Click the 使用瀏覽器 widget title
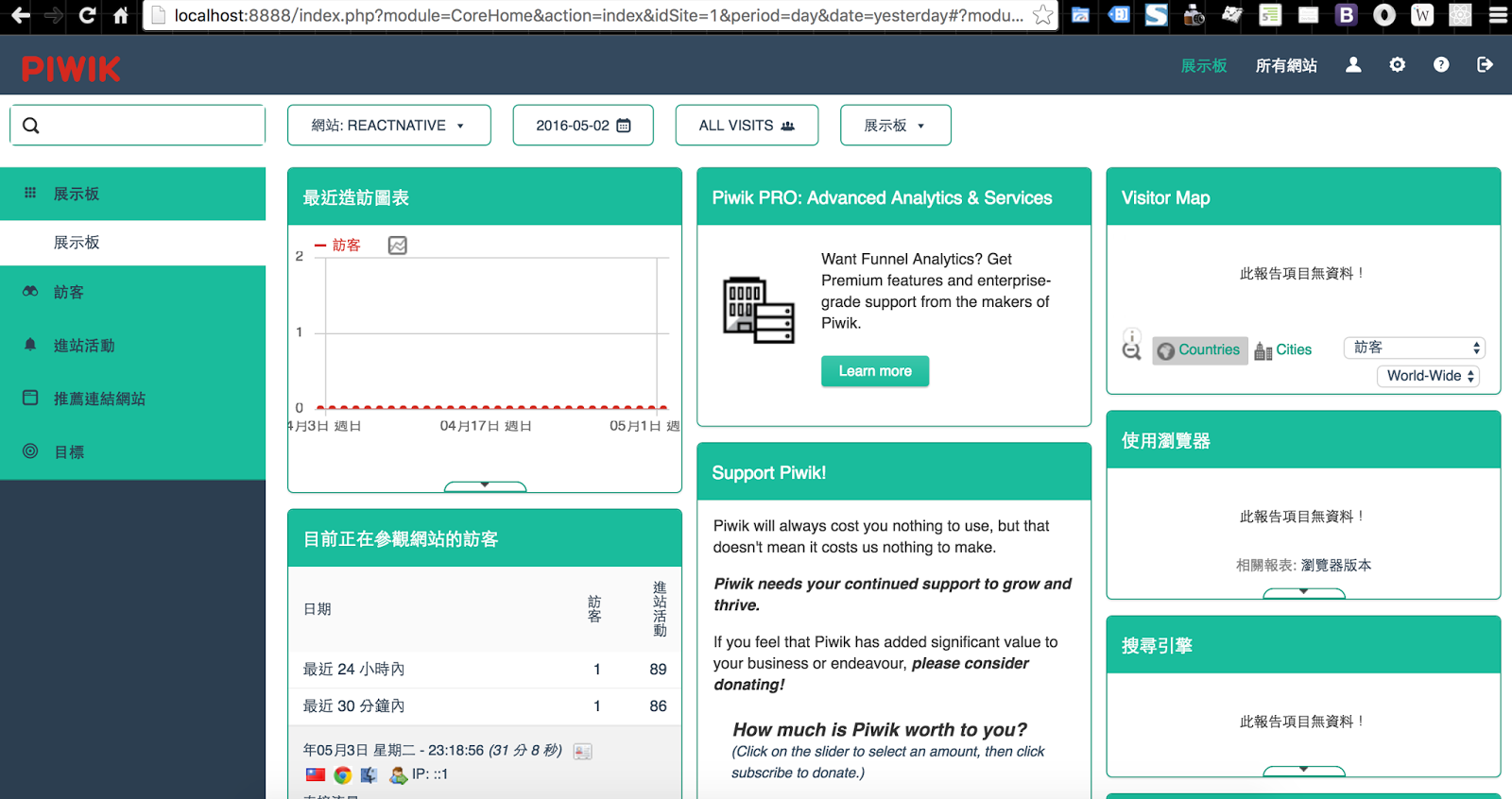Image resolution: width=1512 pixels, height=799 pixels. pos(1165,440)
